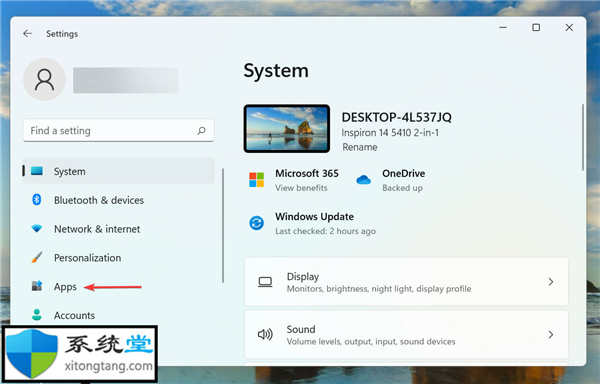This screenshot has height=384, width=600.
Task: Click the System page heading
Action: 276,71
